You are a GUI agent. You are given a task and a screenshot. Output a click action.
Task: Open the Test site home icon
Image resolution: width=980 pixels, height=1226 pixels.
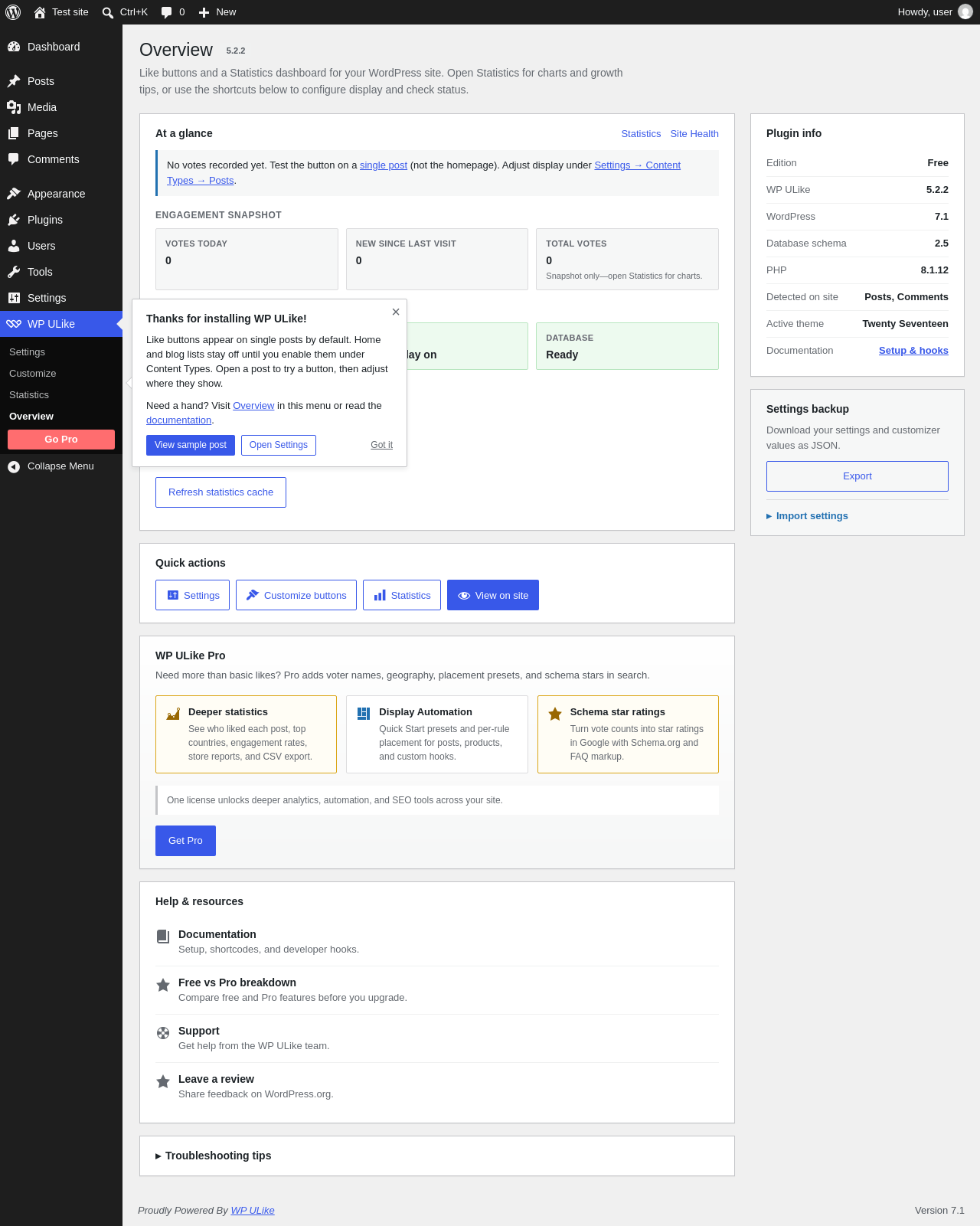point(40,12)
